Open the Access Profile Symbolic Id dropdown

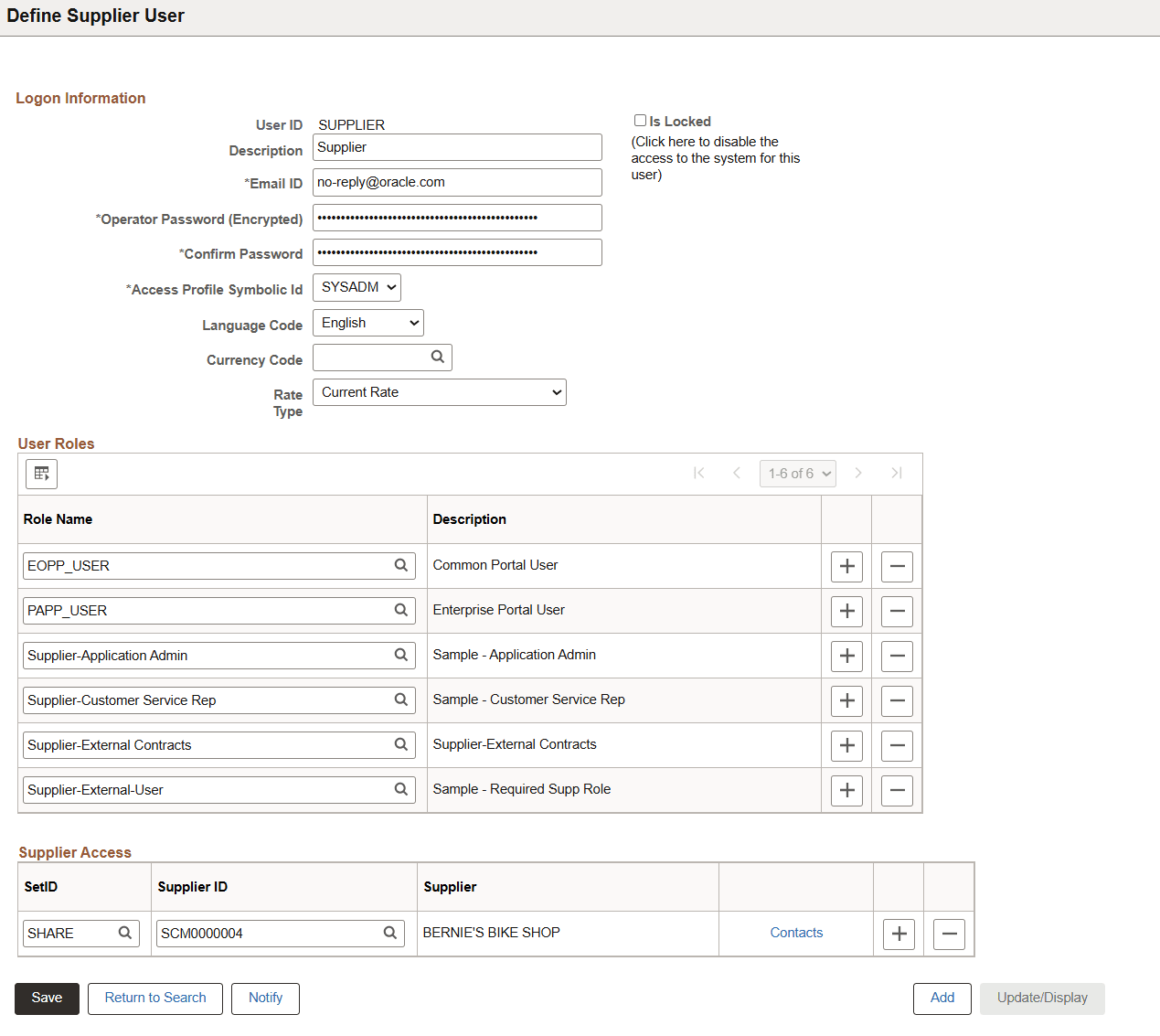click(x=357, y=286)
